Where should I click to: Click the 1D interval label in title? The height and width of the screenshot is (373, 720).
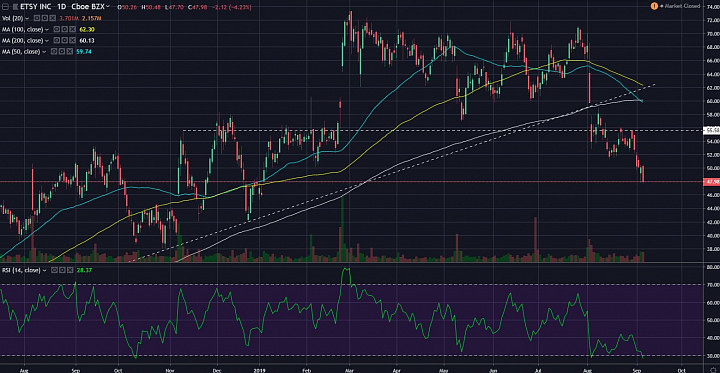click(62, 6)
